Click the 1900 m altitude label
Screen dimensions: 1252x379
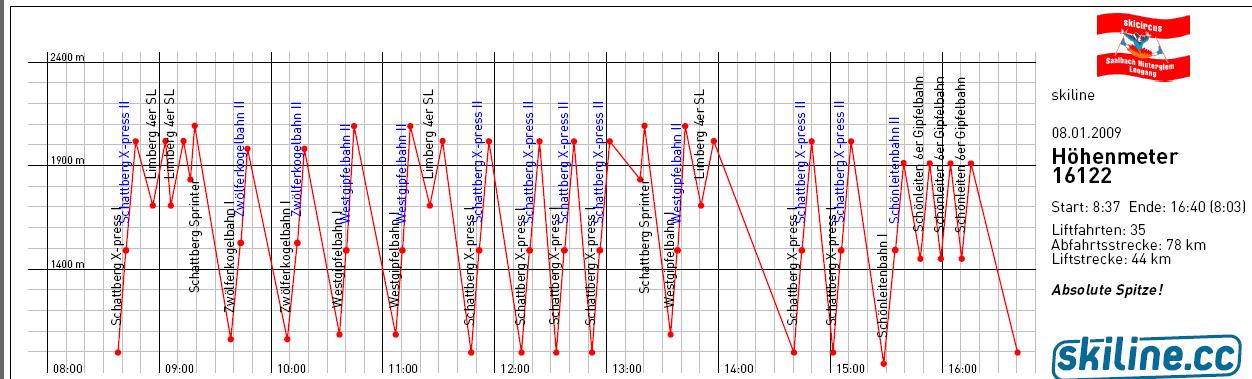[68, 160]
